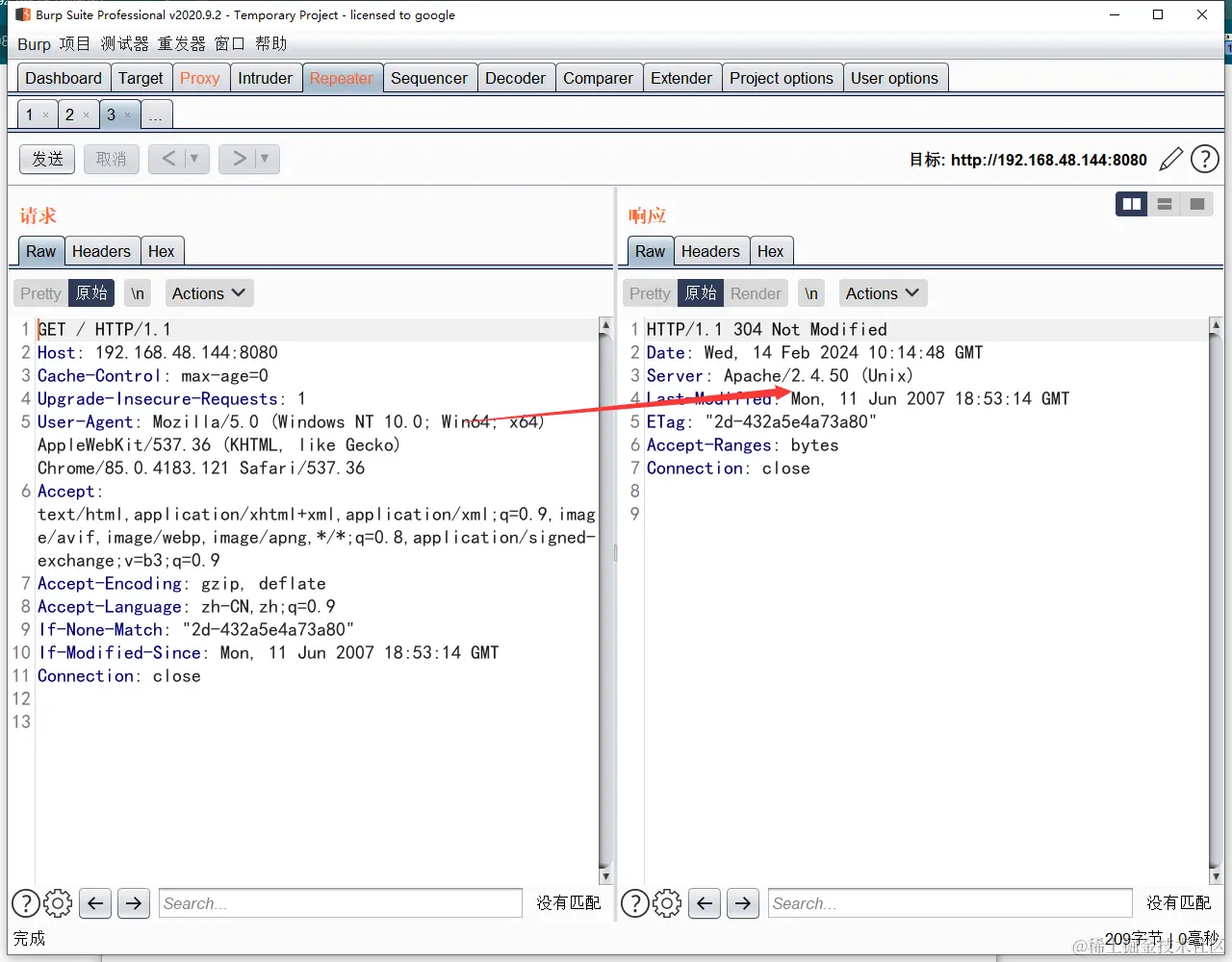Switch response view to Pretty
This screenshot has width=1232, height=962.
point(650,293)
